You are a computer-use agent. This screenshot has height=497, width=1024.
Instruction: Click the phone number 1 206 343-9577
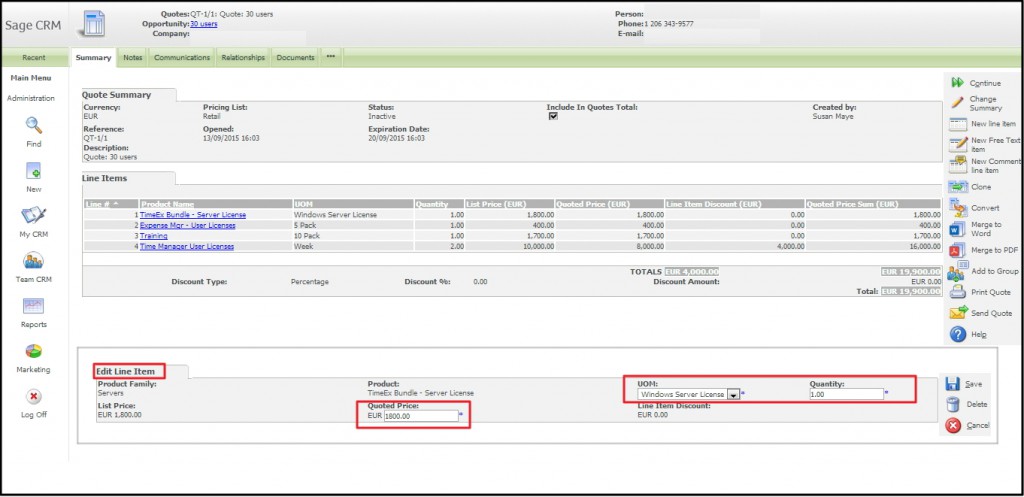(669, 24)
